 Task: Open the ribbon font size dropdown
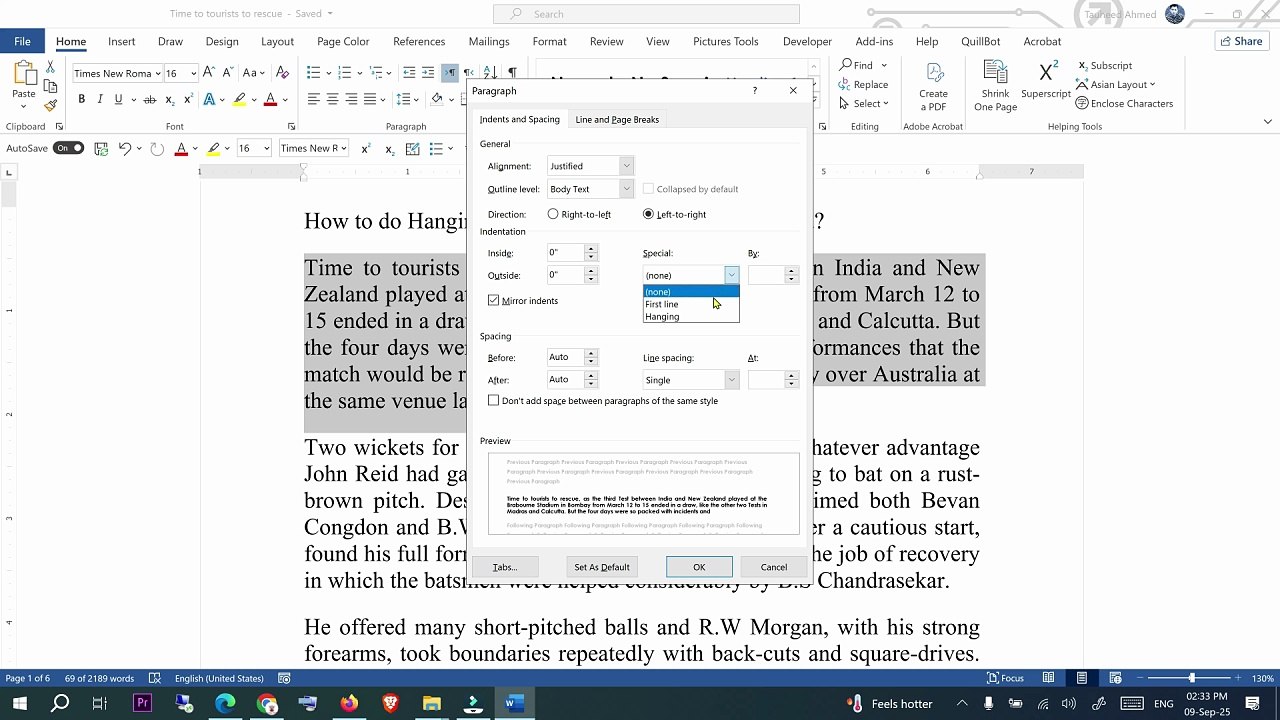click(x=193, y=73)
